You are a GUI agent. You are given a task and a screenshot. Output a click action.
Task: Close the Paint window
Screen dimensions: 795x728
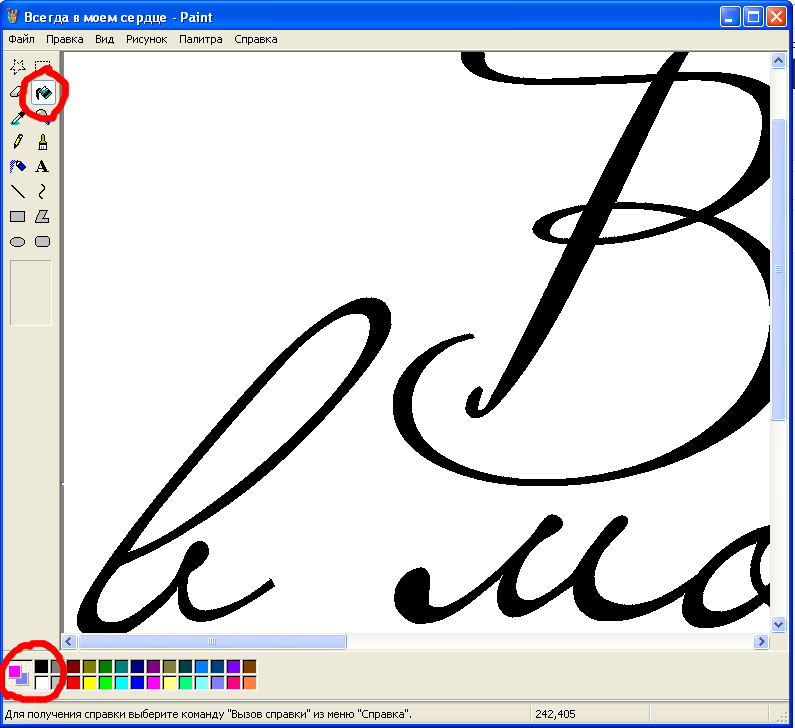click(776, 17)
